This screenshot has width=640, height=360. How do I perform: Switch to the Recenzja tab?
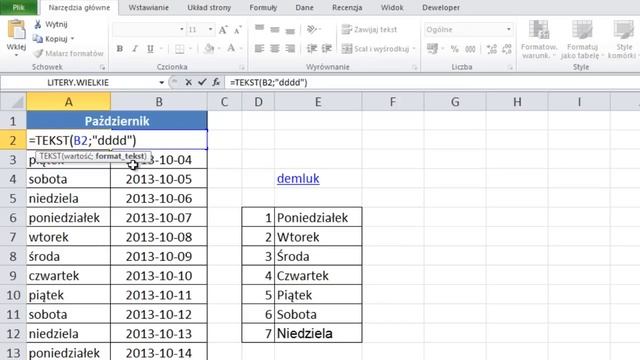click(347, 7)
